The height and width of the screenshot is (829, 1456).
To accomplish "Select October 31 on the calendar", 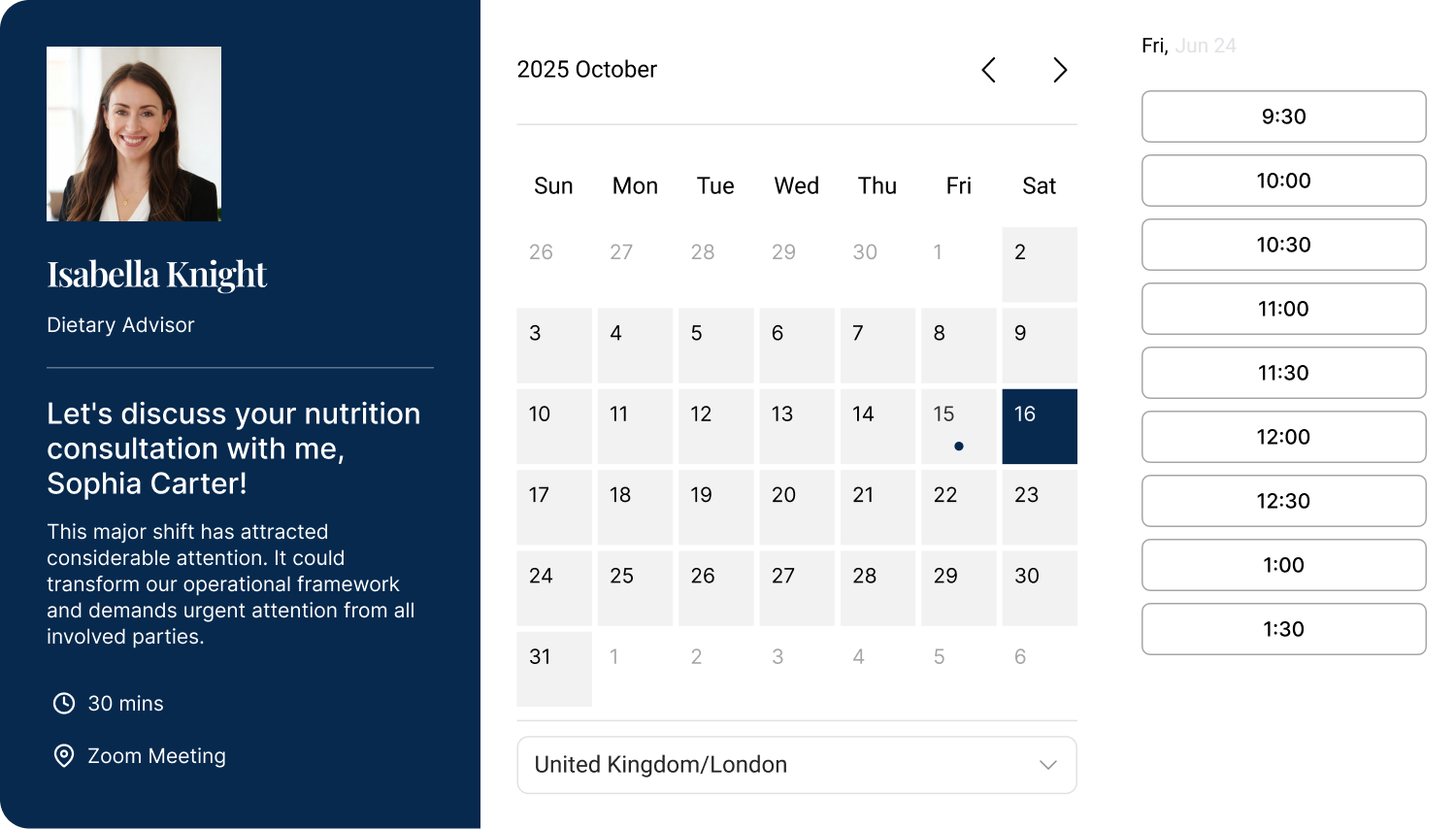I will [554, 669].
